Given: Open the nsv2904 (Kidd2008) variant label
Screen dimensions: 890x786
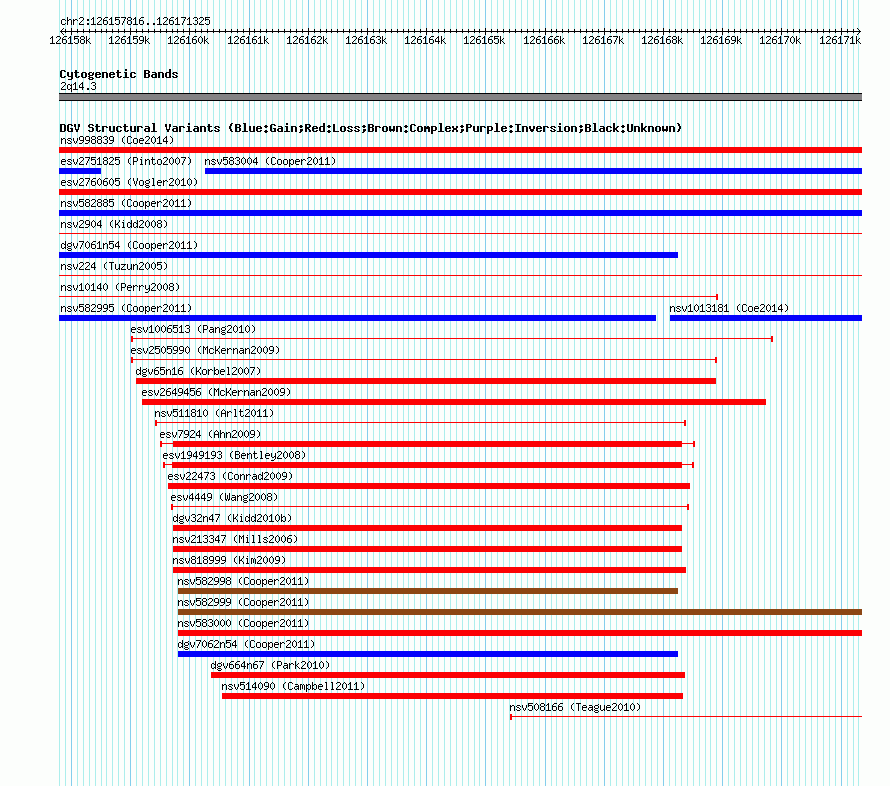Looking at the screenshot, I should [114, 224].
